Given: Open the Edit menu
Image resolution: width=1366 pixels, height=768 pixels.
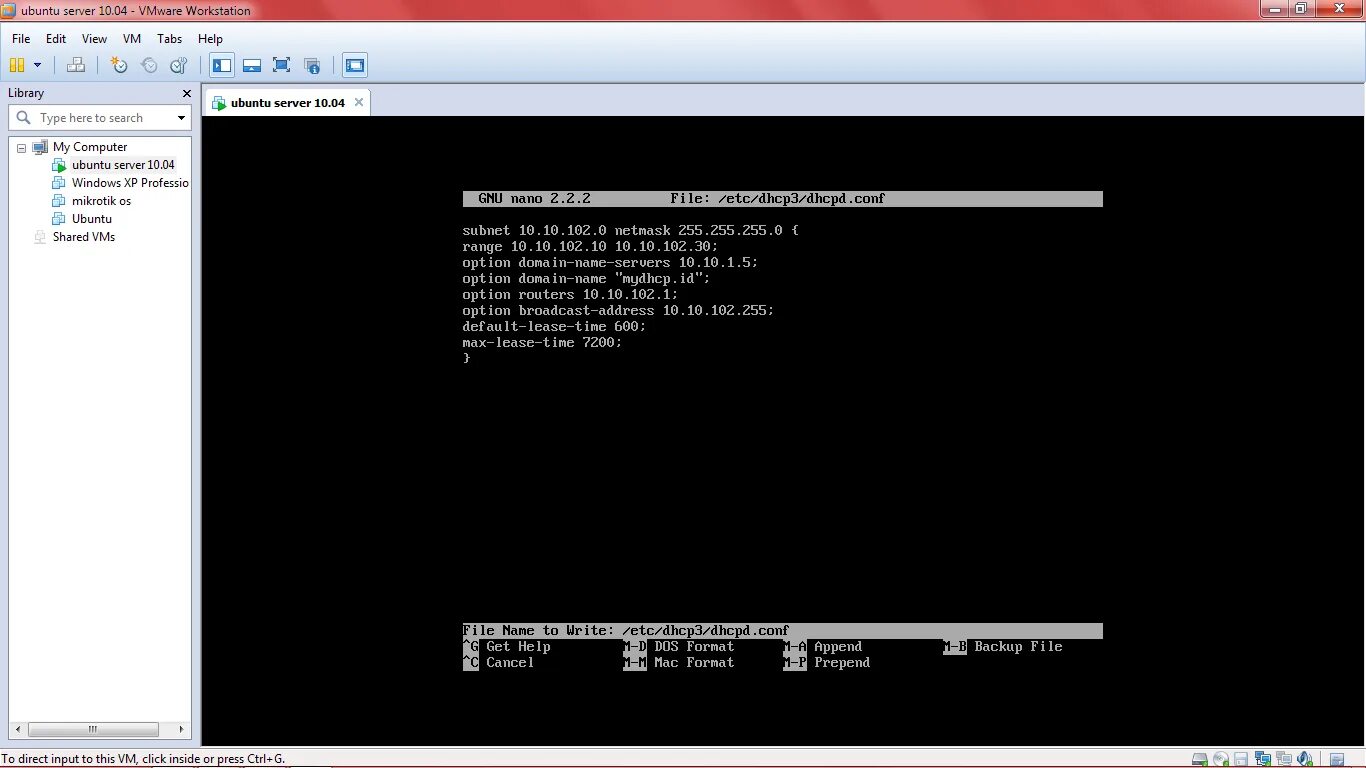Looking at the screenshot, I should (56, 39).
